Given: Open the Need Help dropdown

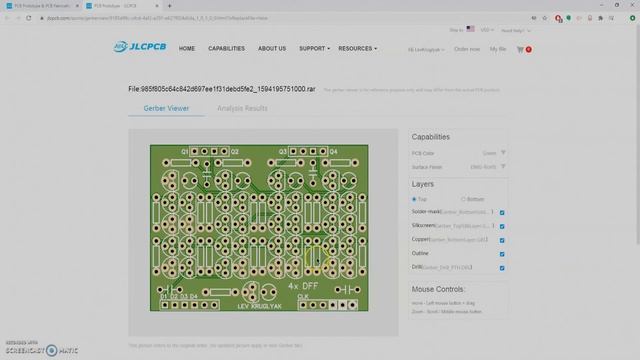Looking at the screenshot, I should coord(516,31).
